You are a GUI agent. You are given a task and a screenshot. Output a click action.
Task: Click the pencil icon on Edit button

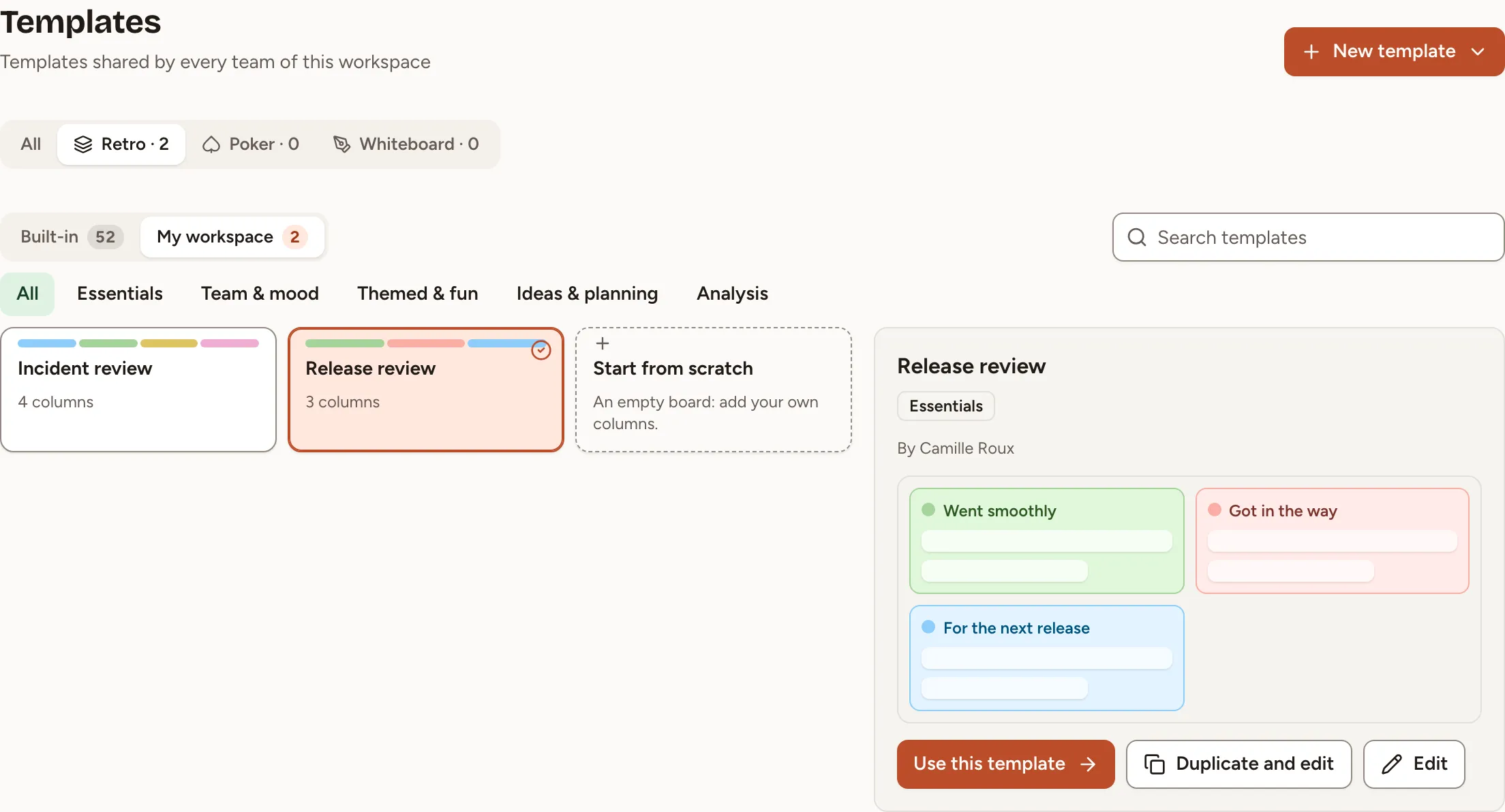coord(1392,764)
